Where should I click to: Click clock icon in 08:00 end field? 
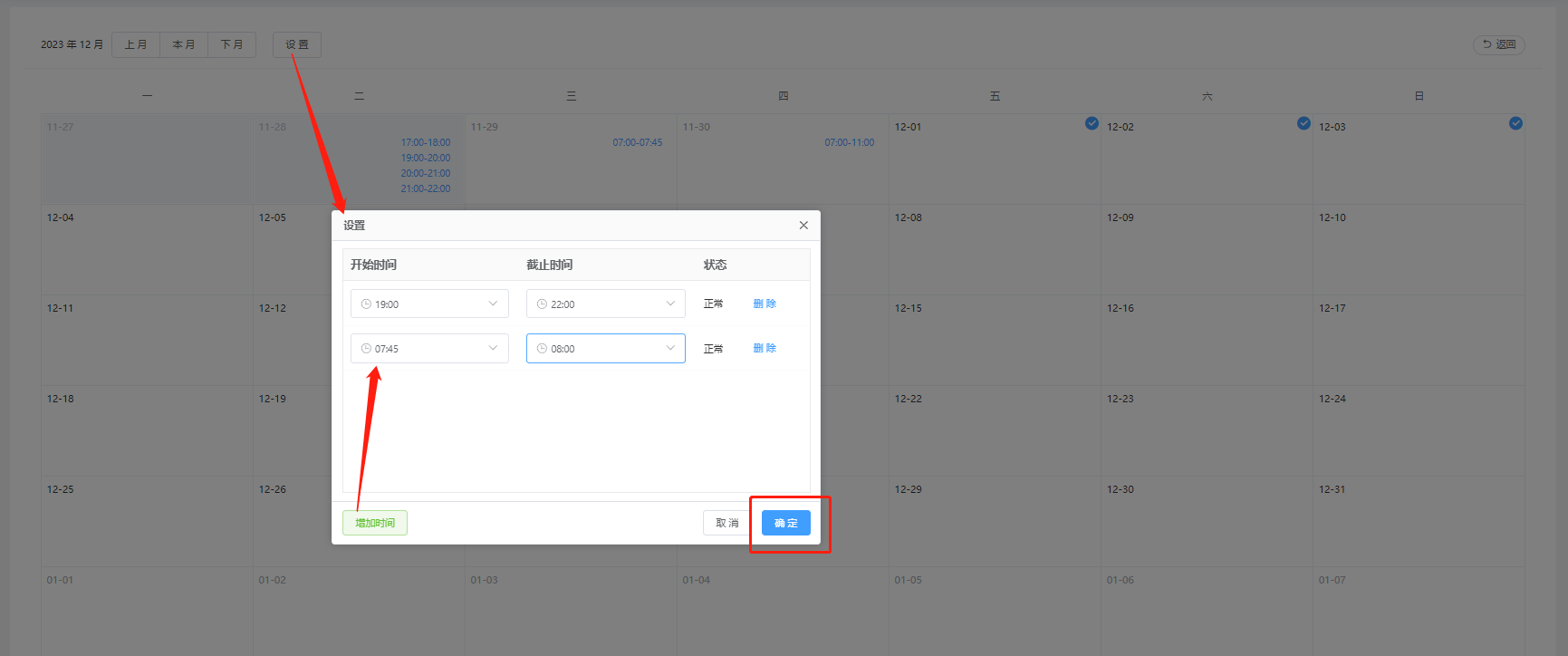(542, 349)
